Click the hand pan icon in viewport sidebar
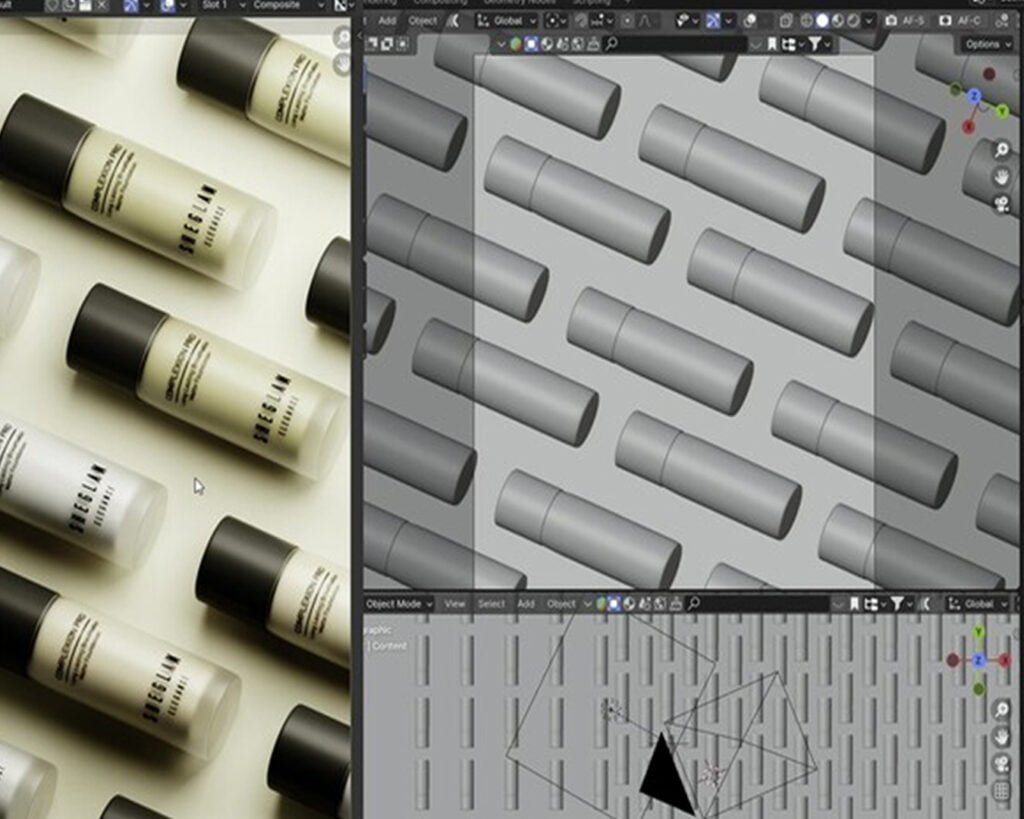 (1002, 176)
